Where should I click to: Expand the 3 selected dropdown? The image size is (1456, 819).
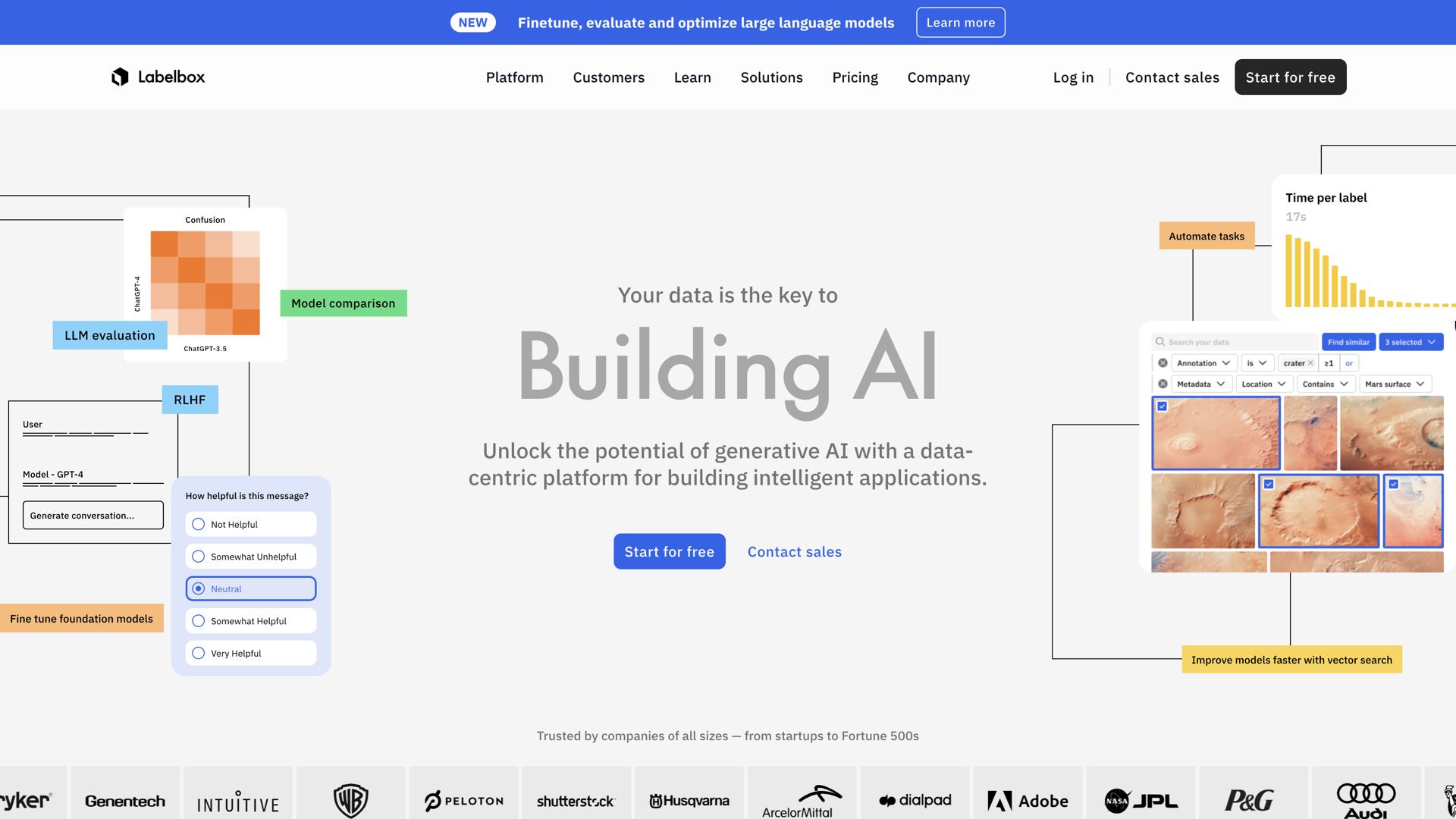(1410, 342)
